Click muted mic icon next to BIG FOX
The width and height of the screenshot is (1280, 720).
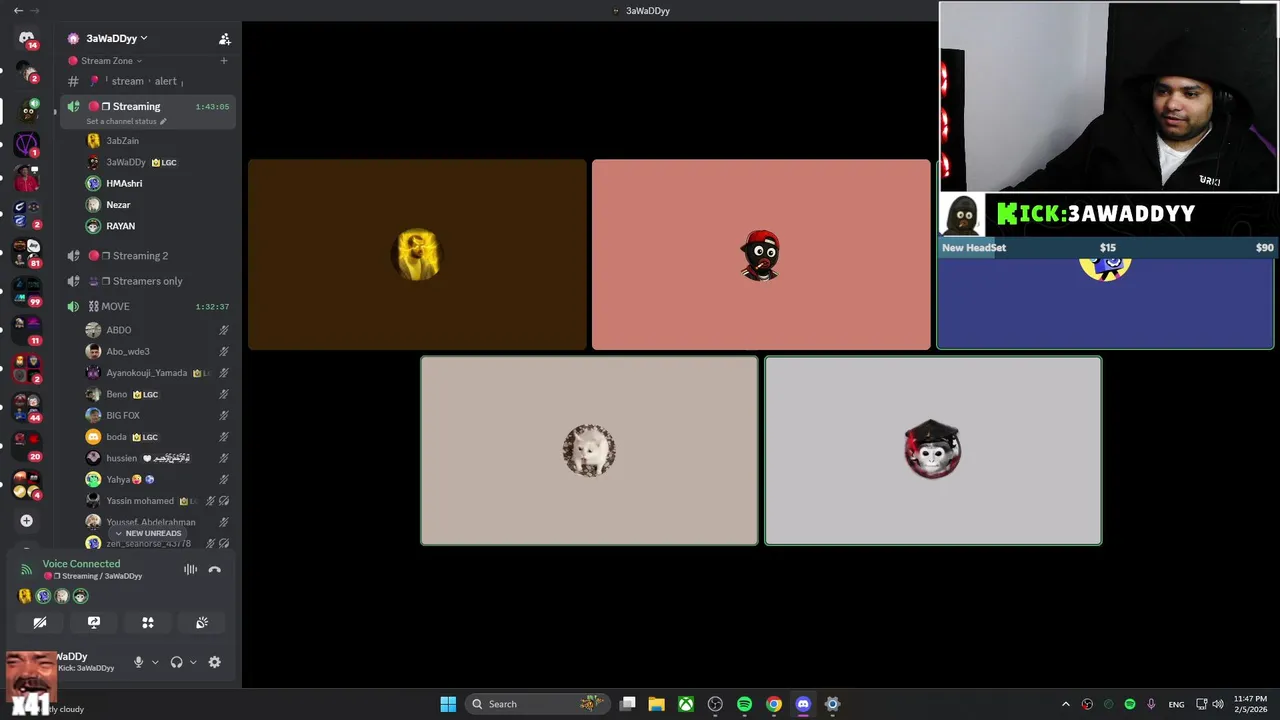pyautogui.click(x=224, y=415)
